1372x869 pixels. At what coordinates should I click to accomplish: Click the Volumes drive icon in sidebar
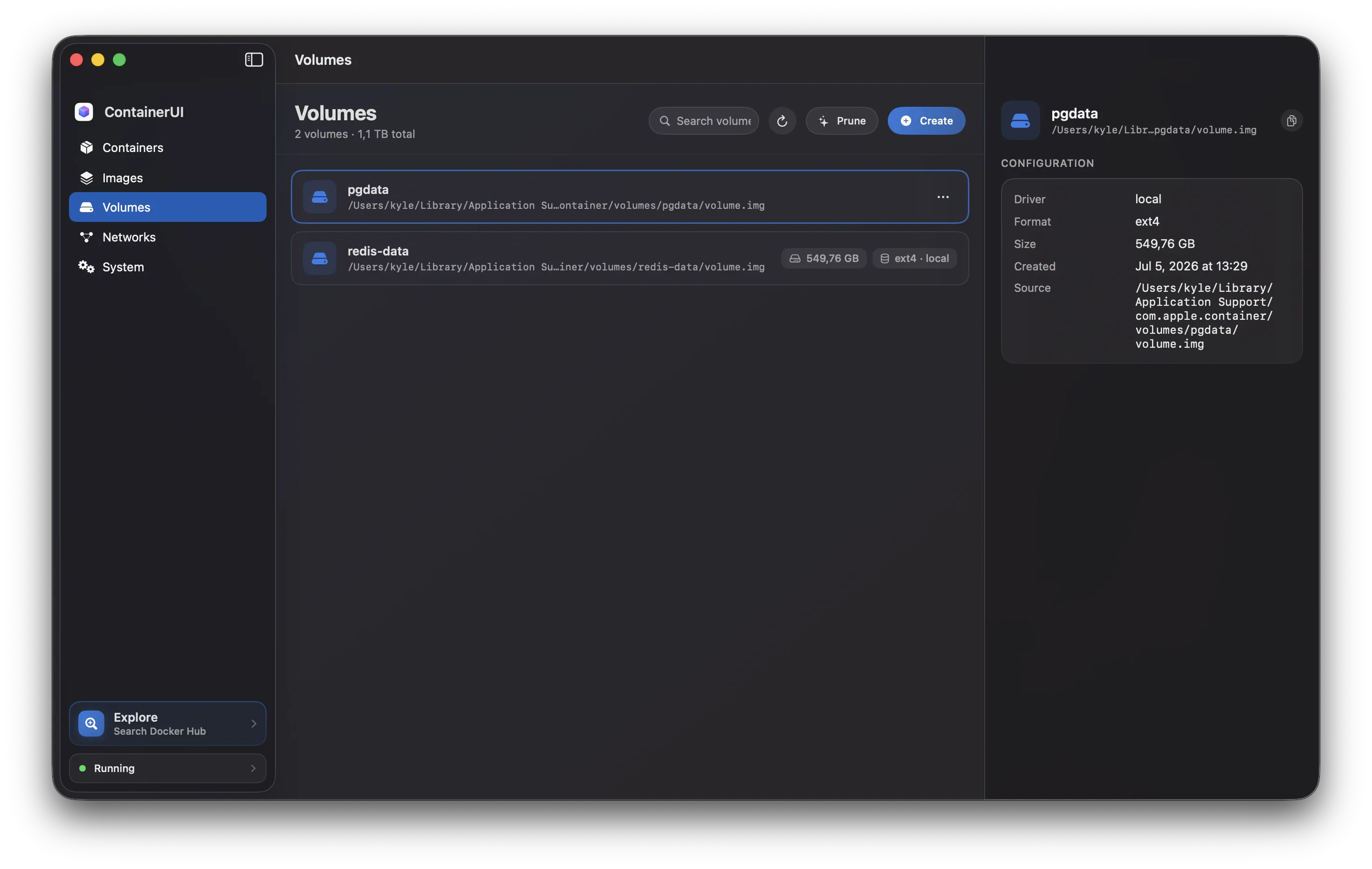pos(87,207)
